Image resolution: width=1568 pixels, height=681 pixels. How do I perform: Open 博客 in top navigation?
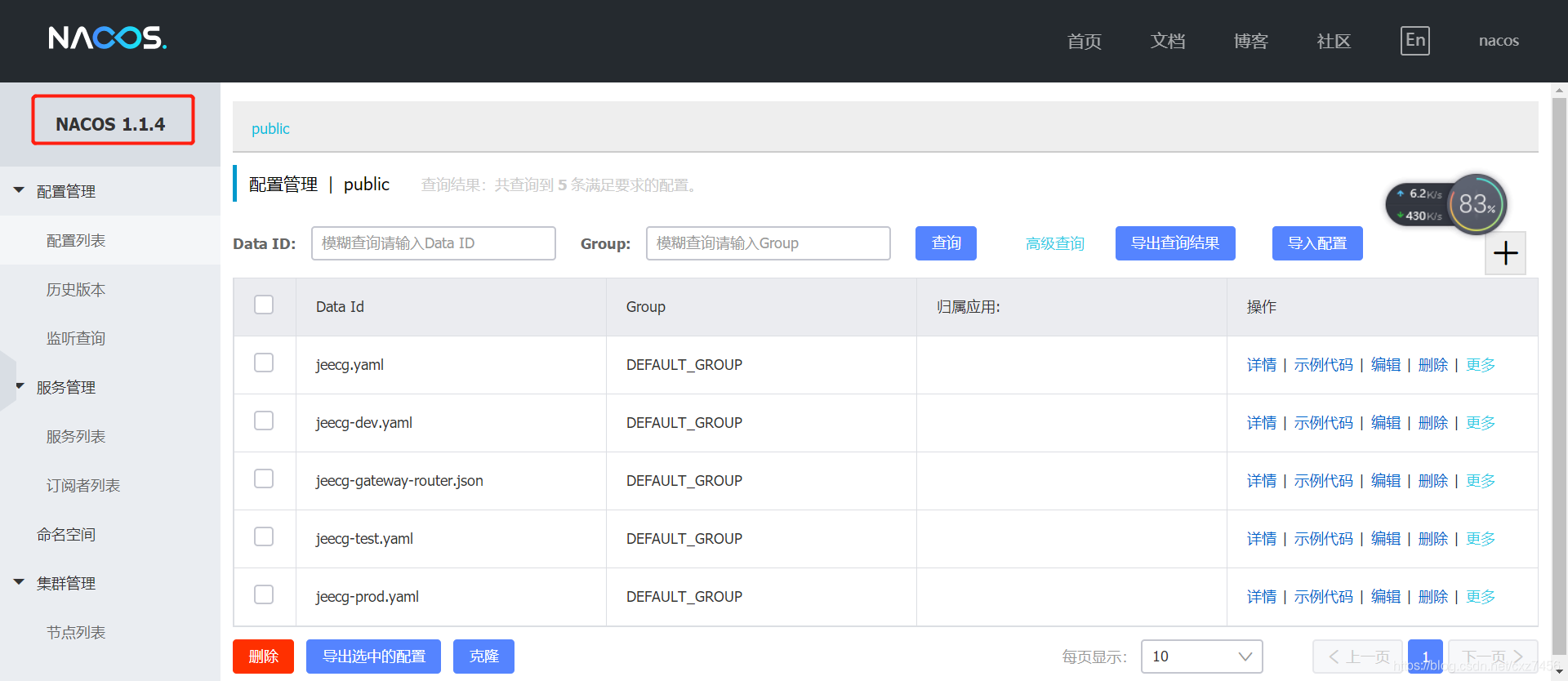(1251, 41)
